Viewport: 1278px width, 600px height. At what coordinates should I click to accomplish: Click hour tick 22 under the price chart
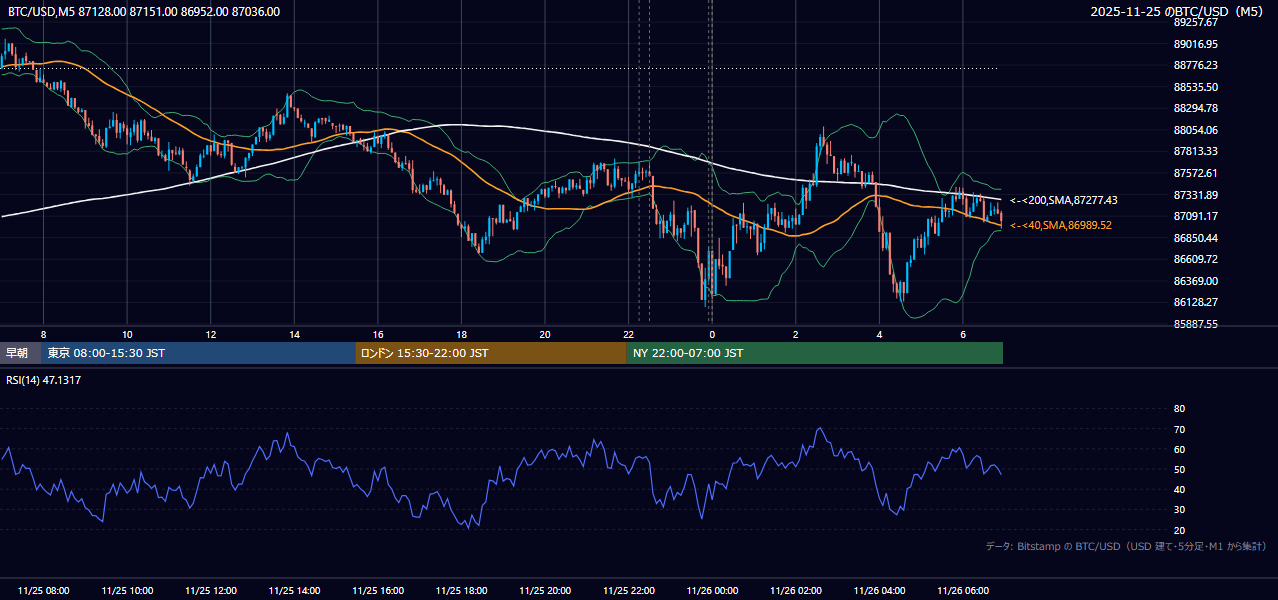click(628, 334)
